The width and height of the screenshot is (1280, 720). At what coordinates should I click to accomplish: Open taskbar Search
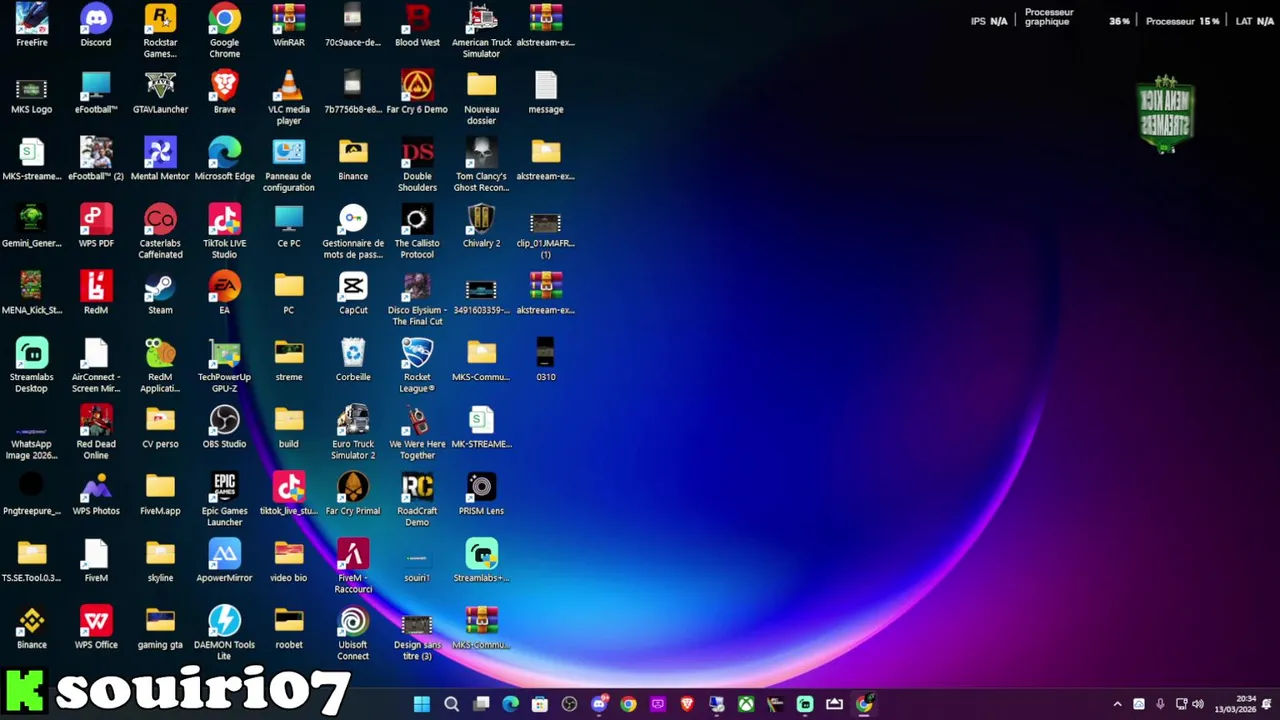[451, 704]
